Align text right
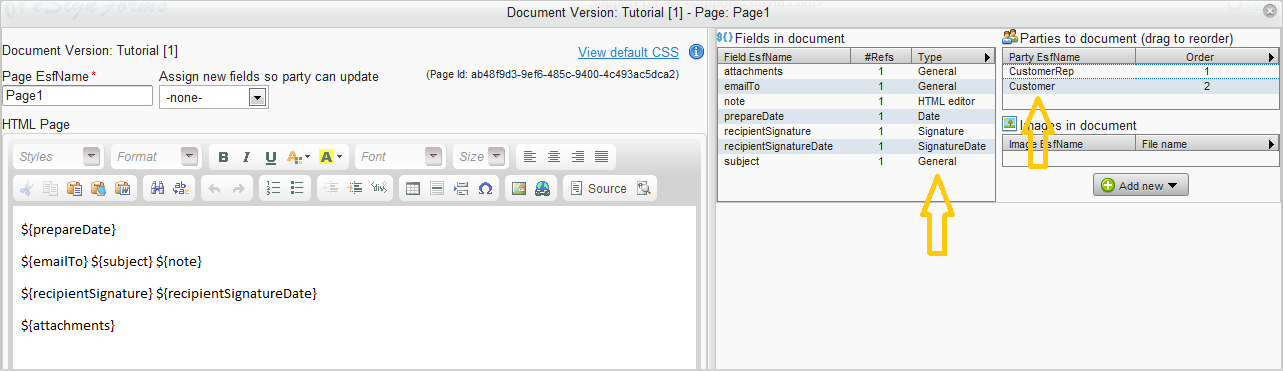The image size is (1283, 371). 578,157
